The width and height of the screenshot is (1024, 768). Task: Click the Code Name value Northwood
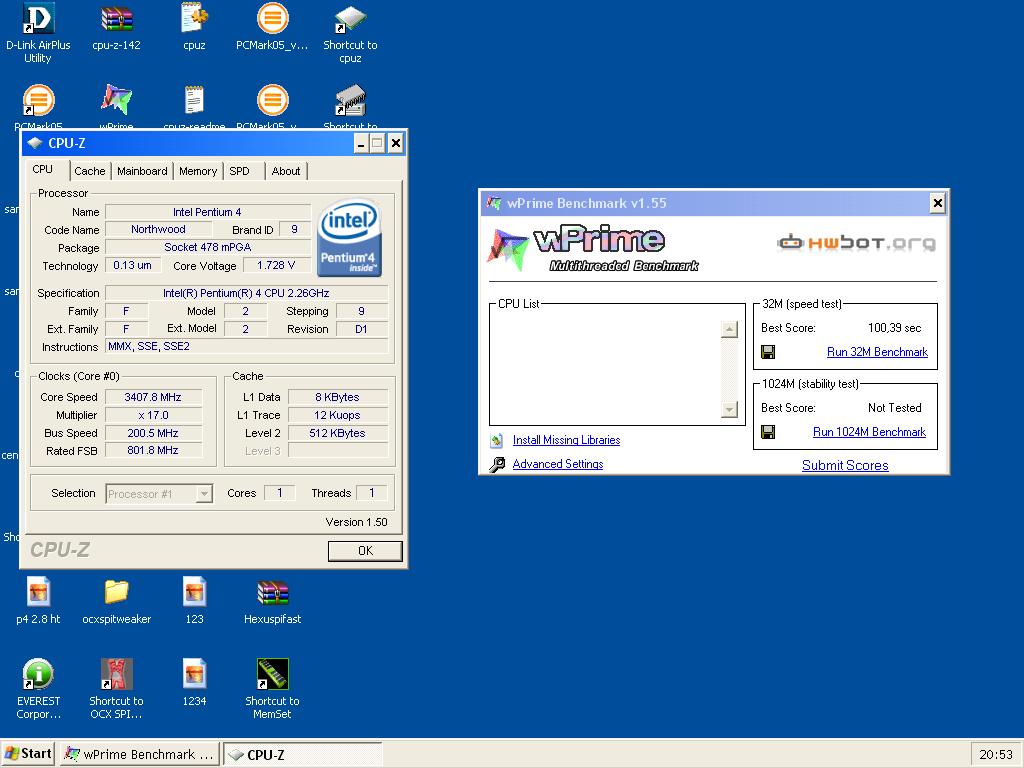click(x=158, y=229)
